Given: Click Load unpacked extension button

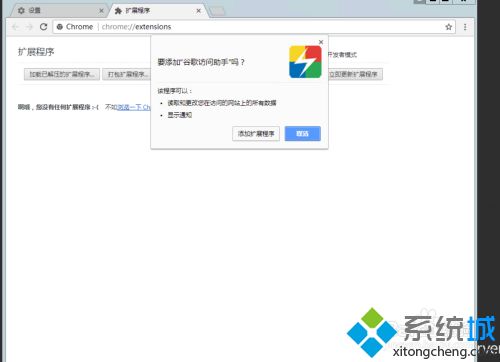Looking at the screenshot, I should (x=62, y=74).
